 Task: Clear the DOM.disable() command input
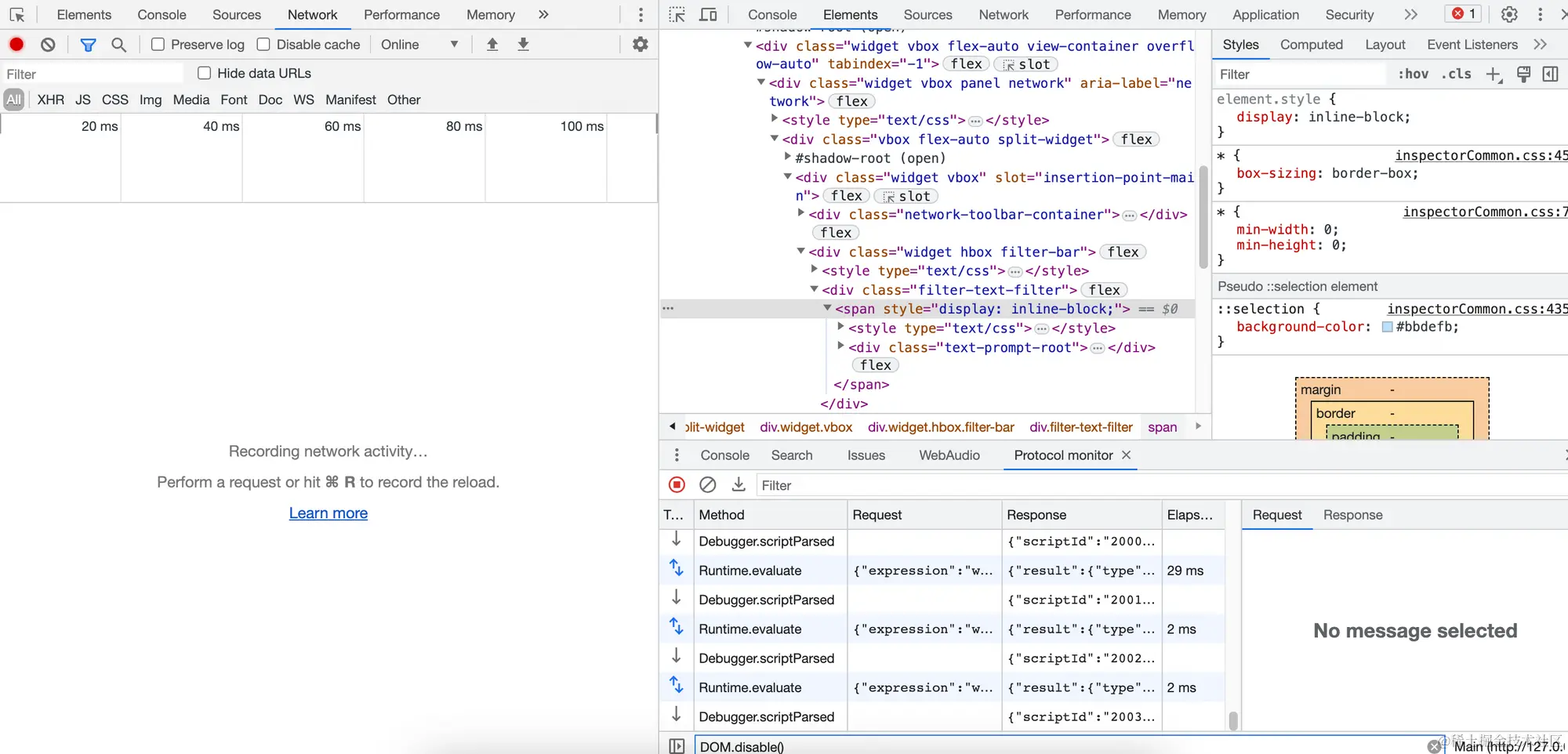tap(1435, 746)
